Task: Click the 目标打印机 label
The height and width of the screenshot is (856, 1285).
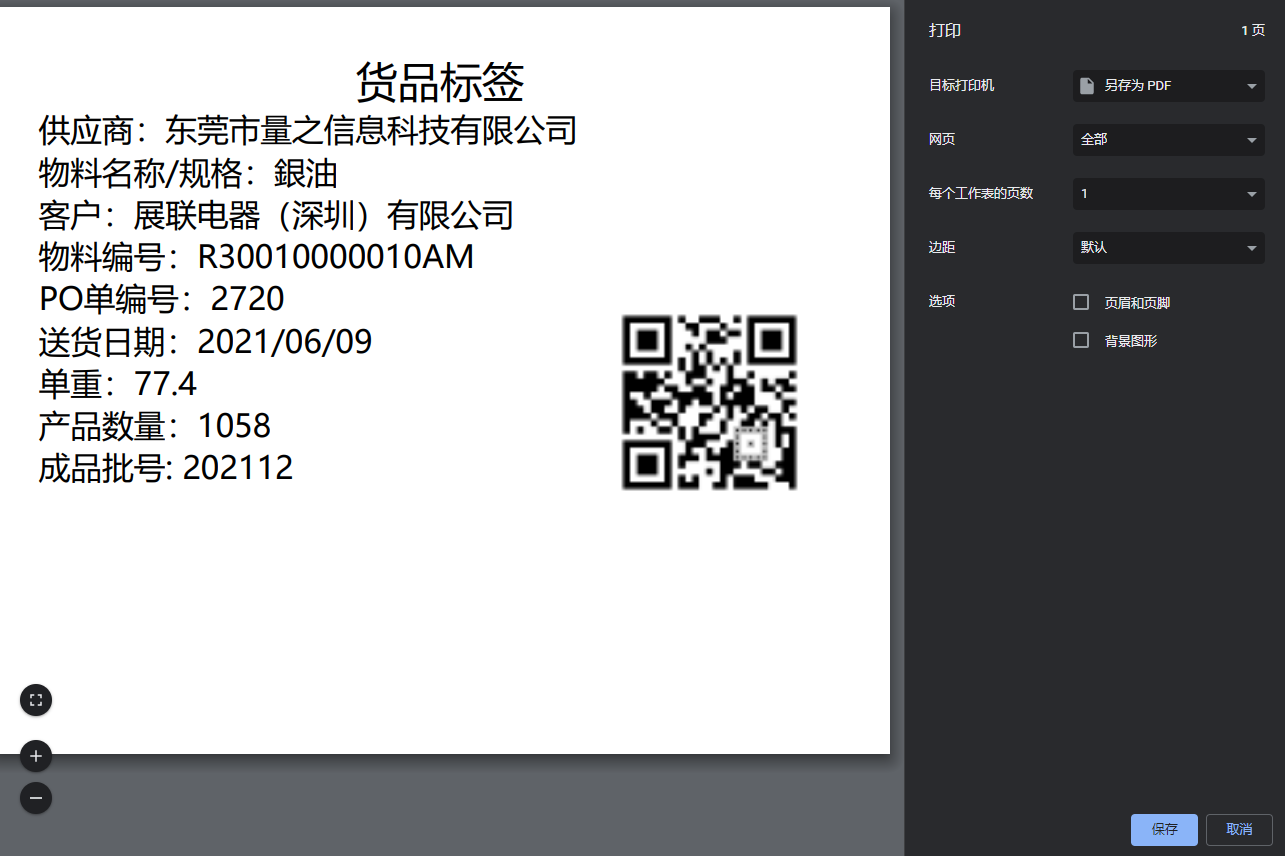Action: tap(962, 86)
